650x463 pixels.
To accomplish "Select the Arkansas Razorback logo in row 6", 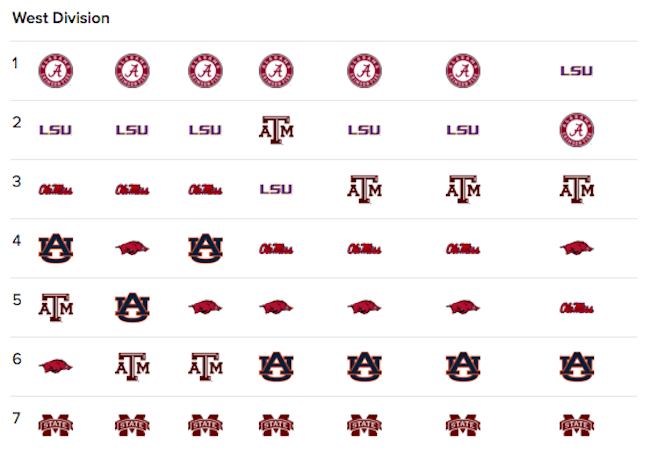I will [x=56, y=366].
